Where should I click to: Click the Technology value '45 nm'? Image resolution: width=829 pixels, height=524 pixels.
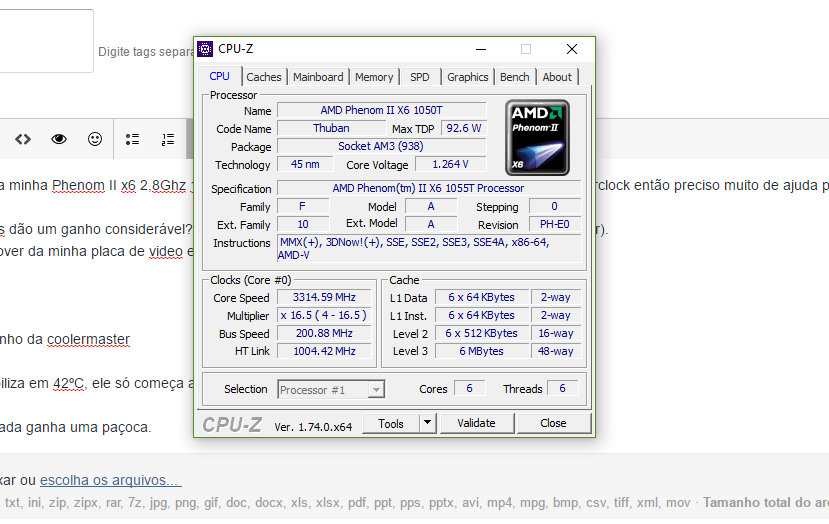coord(305,164)
